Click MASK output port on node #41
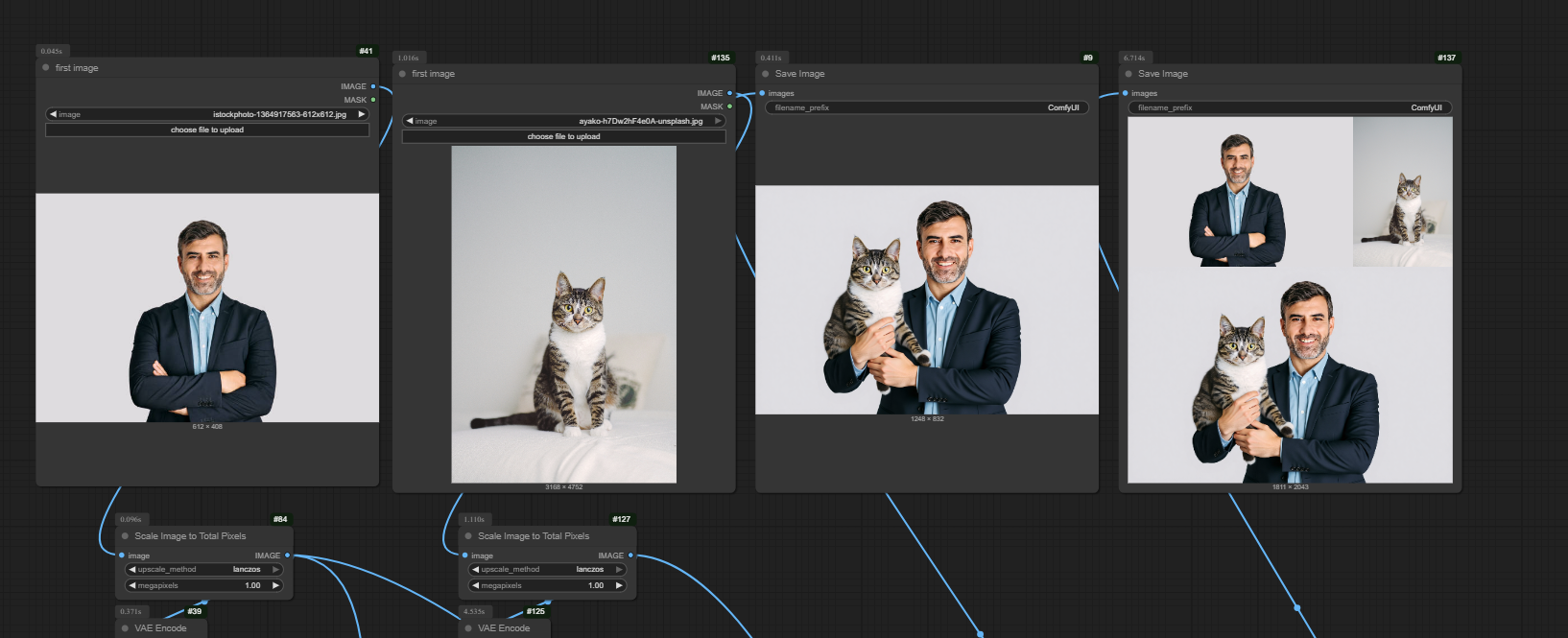 [x=373, y=100]
